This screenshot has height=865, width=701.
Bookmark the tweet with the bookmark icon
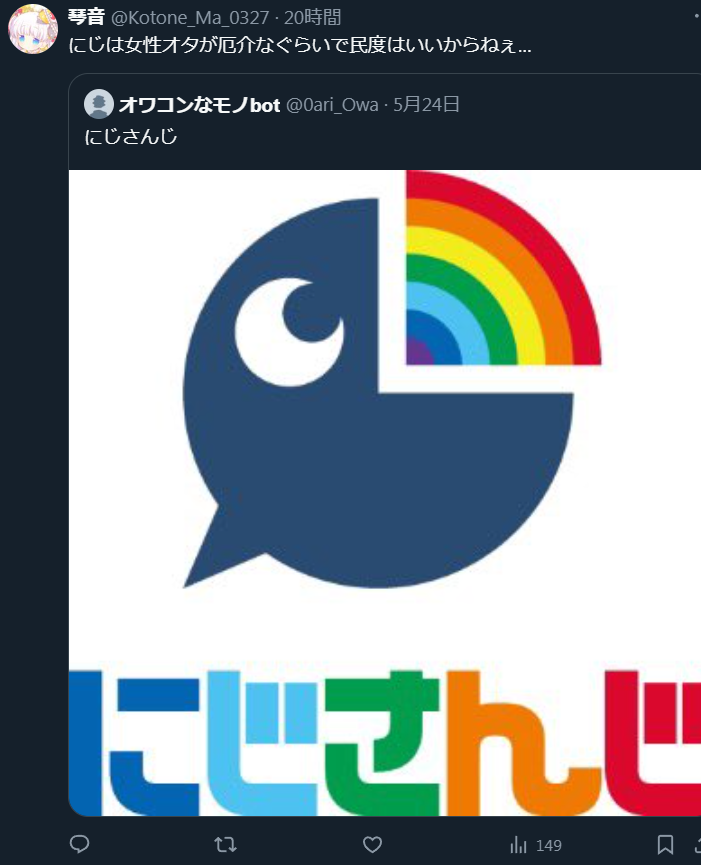point(665,844)
